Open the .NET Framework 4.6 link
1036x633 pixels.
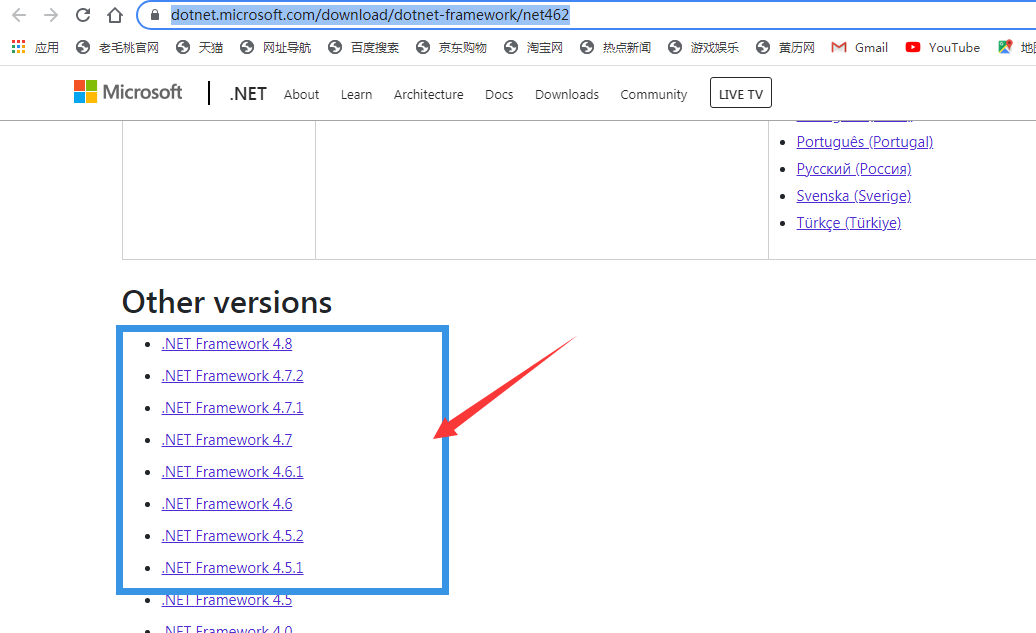(x=227, y=504)
